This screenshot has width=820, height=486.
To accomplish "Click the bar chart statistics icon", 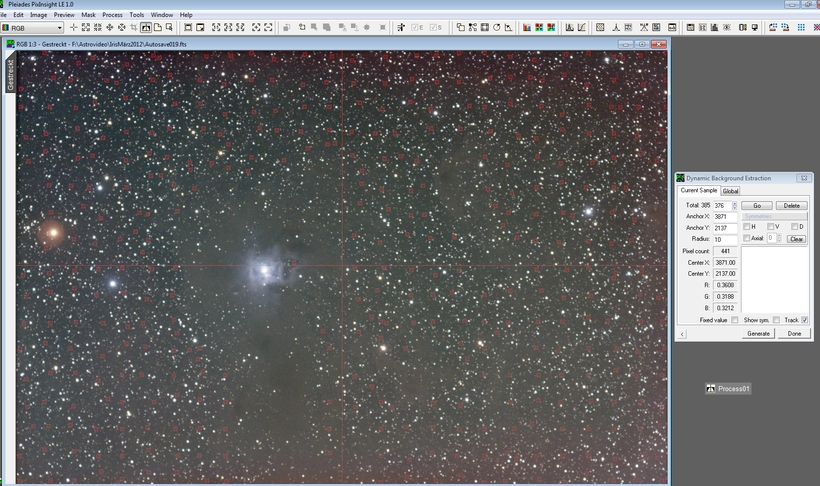I will [x=714, y=27].
